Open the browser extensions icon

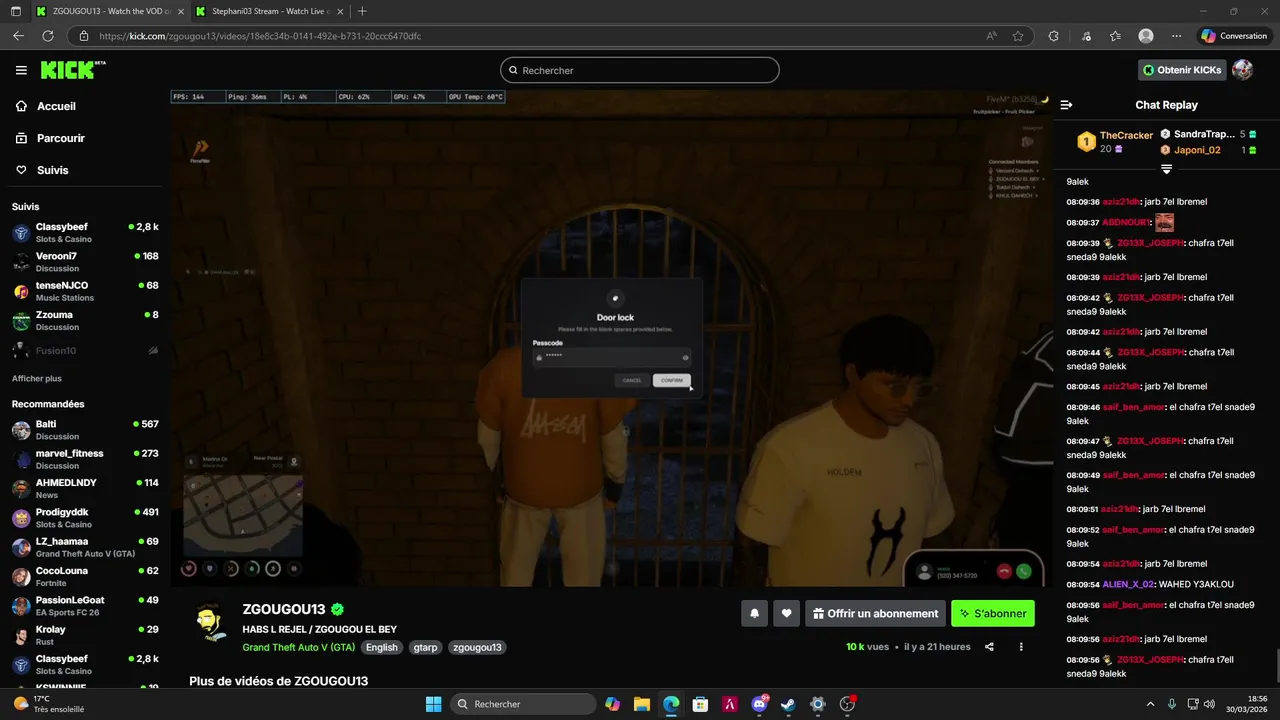pos(1053,36)
